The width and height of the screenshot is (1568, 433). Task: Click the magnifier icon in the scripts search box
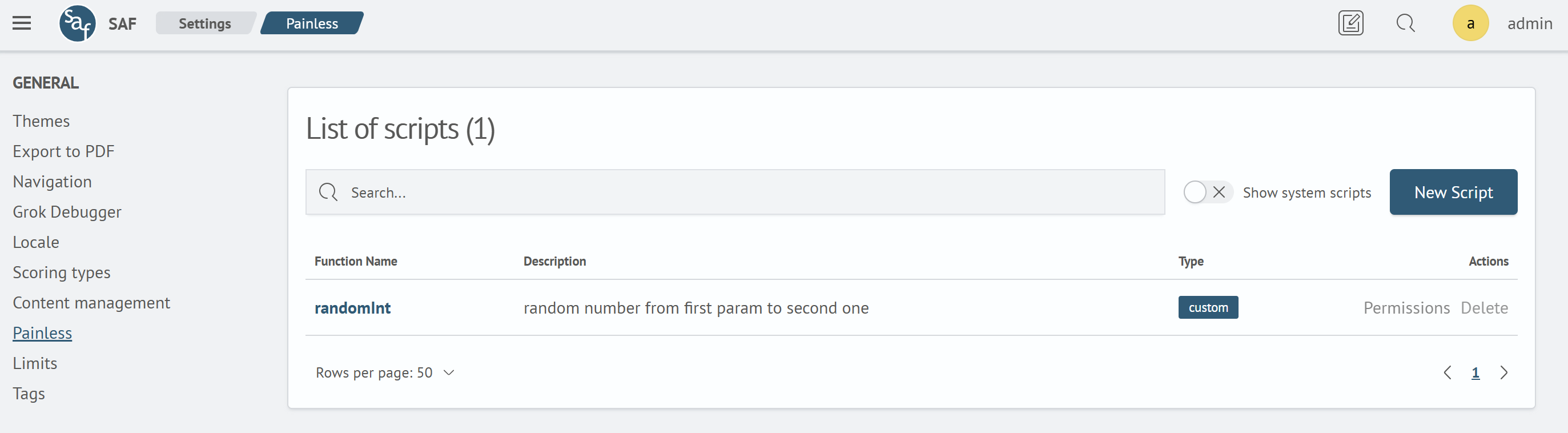tap(328, 193)
